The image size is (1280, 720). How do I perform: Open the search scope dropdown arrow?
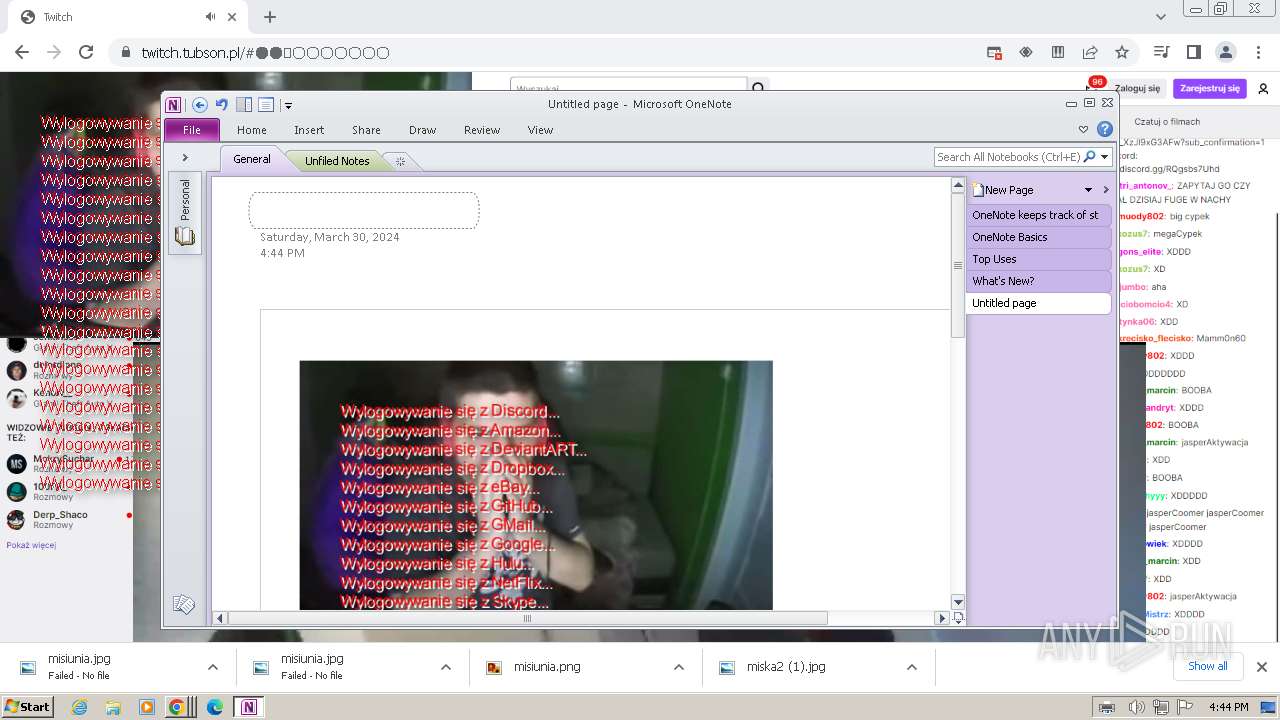pyautogui.click(x=1105, y=157)
